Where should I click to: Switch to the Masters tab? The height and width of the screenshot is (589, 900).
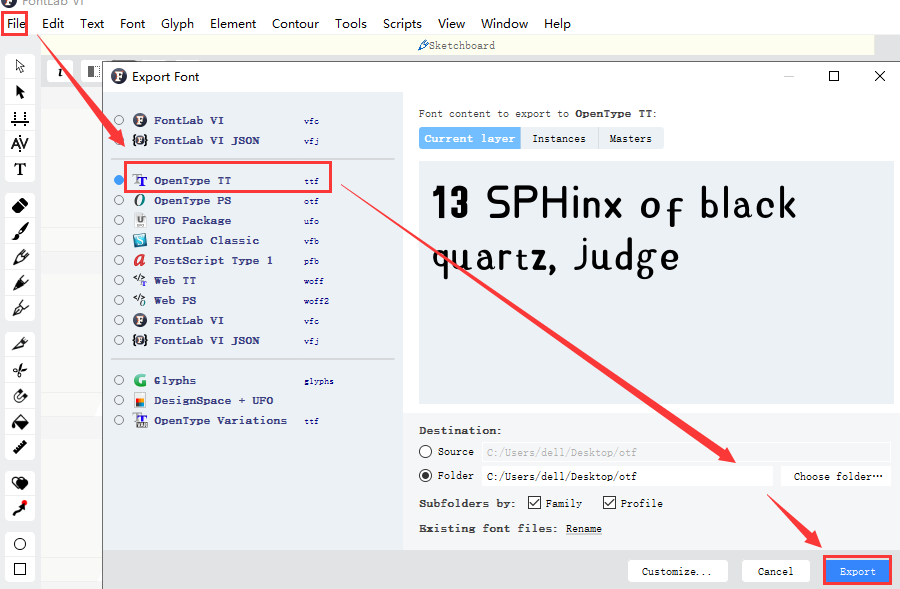point(631,138)
